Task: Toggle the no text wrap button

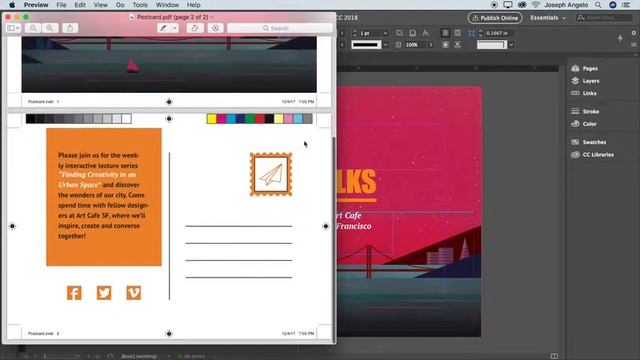Action: pos(445,33)
